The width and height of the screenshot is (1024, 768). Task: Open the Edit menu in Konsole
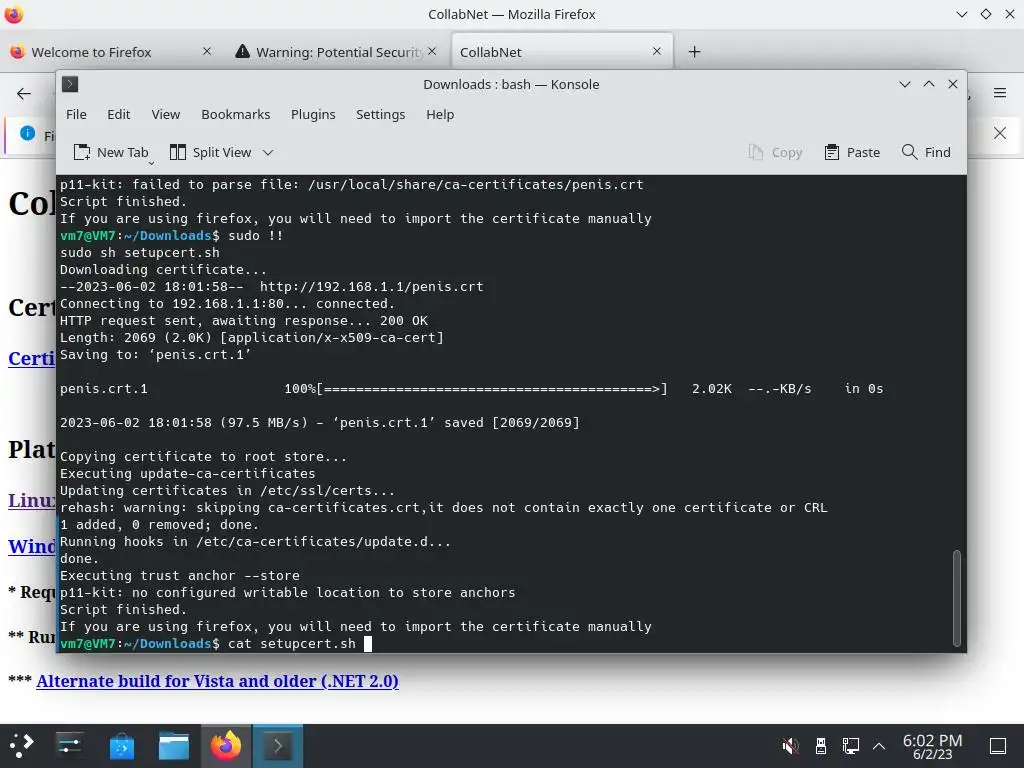118,114
